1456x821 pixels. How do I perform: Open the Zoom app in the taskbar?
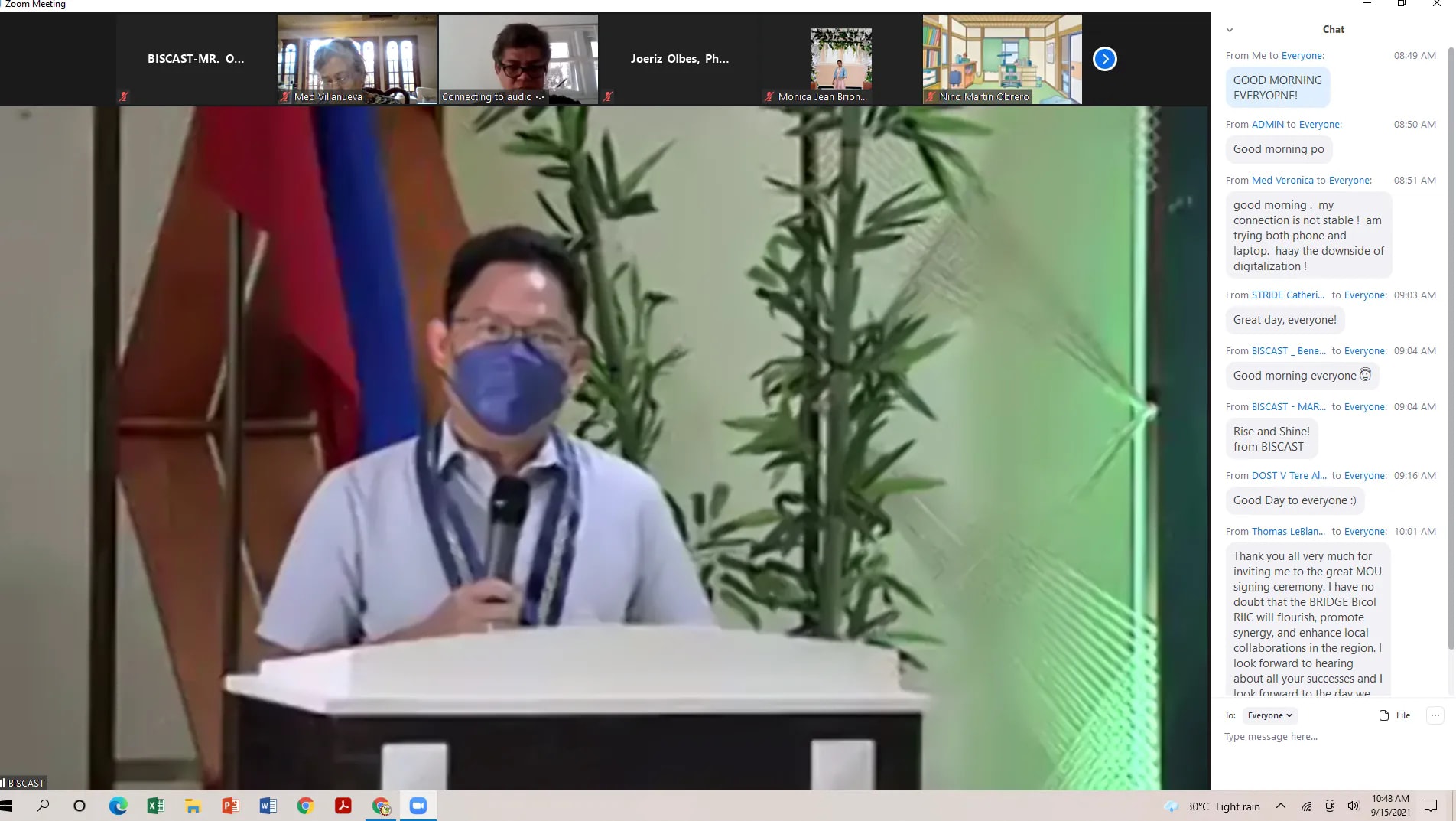point(418,806)
